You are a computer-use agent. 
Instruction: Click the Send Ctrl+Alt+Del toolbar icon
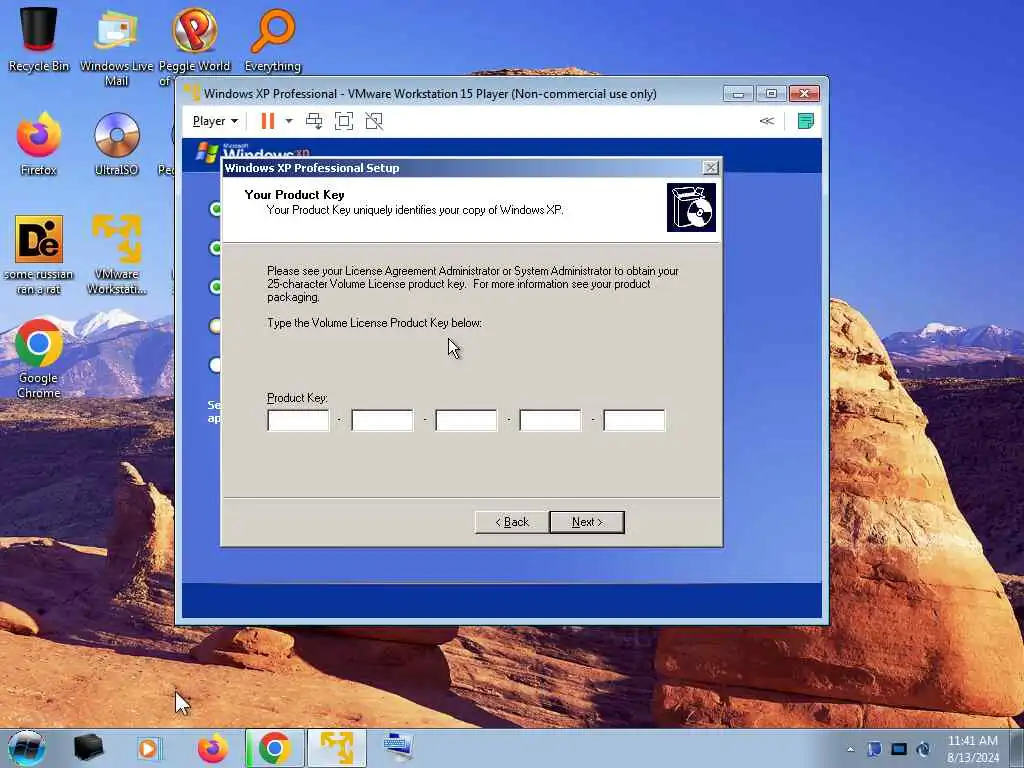314,121
